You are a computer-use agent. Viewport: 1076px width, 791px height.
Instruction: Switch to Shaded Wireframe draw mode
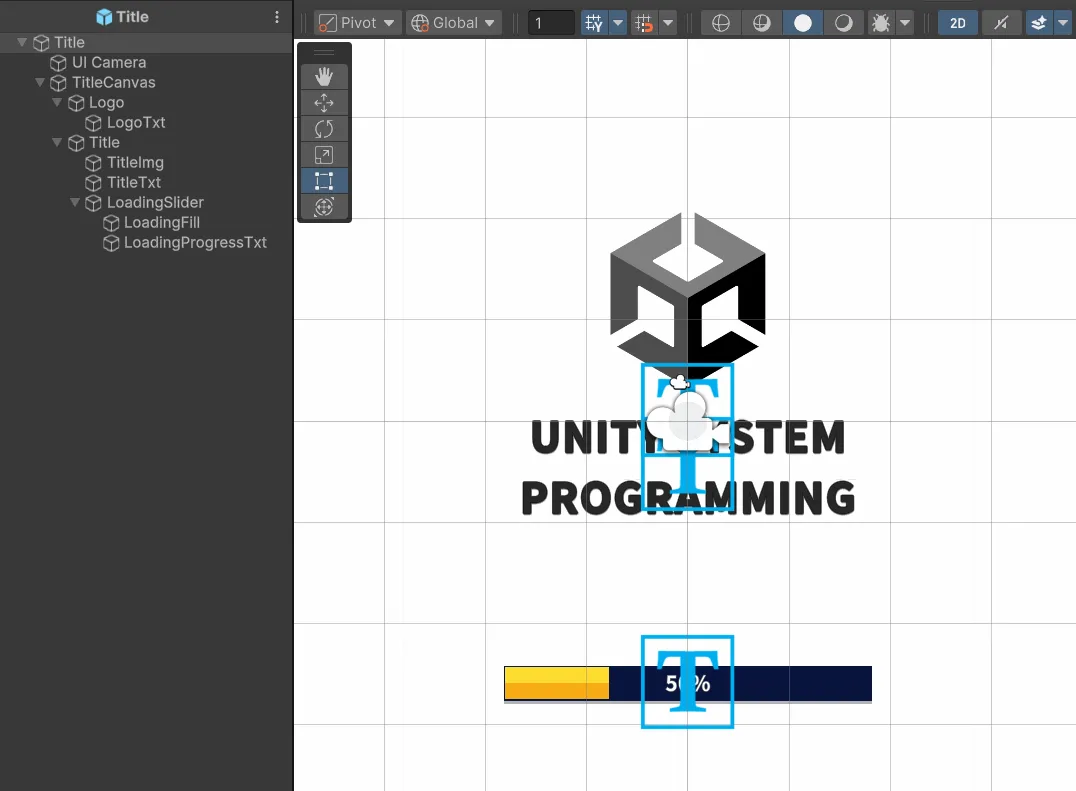(762, 23)
